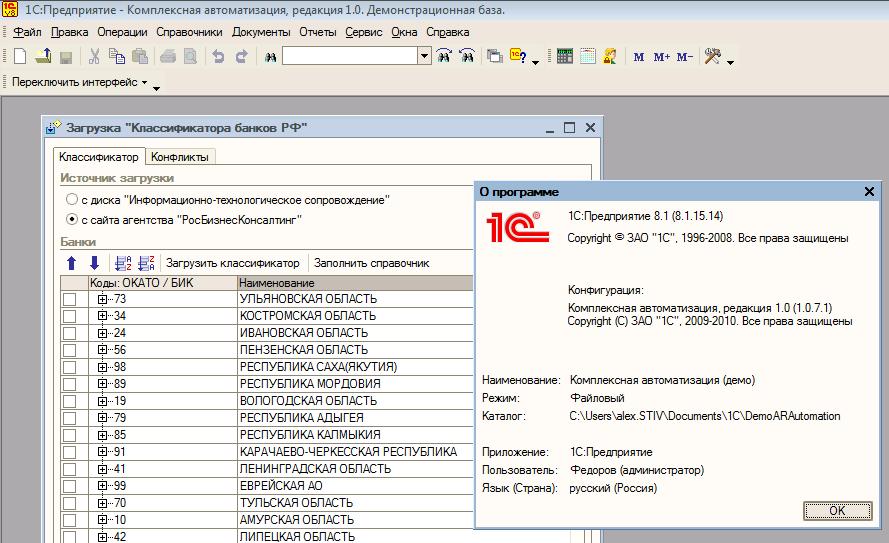Click the Наименование column header
This screenshot has height=543, width=889.
(355, 283)
